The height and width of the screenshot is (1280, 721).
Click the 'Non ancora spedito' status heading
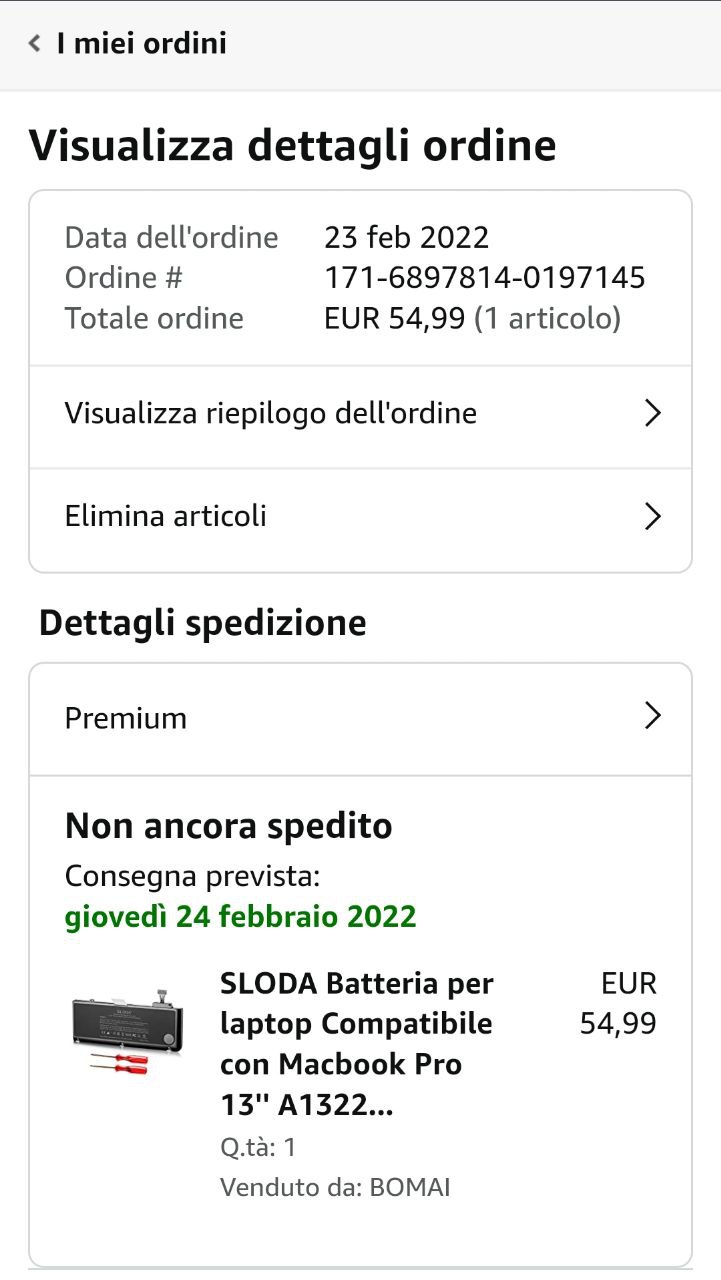(x=228, y=826)
